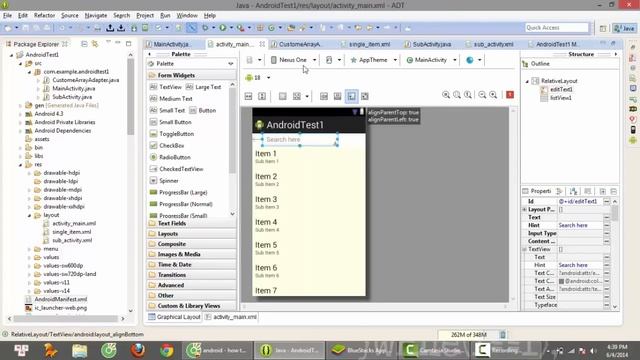Toggle fill width layout button
Screen dimensions: 640x360
point(248,96)
